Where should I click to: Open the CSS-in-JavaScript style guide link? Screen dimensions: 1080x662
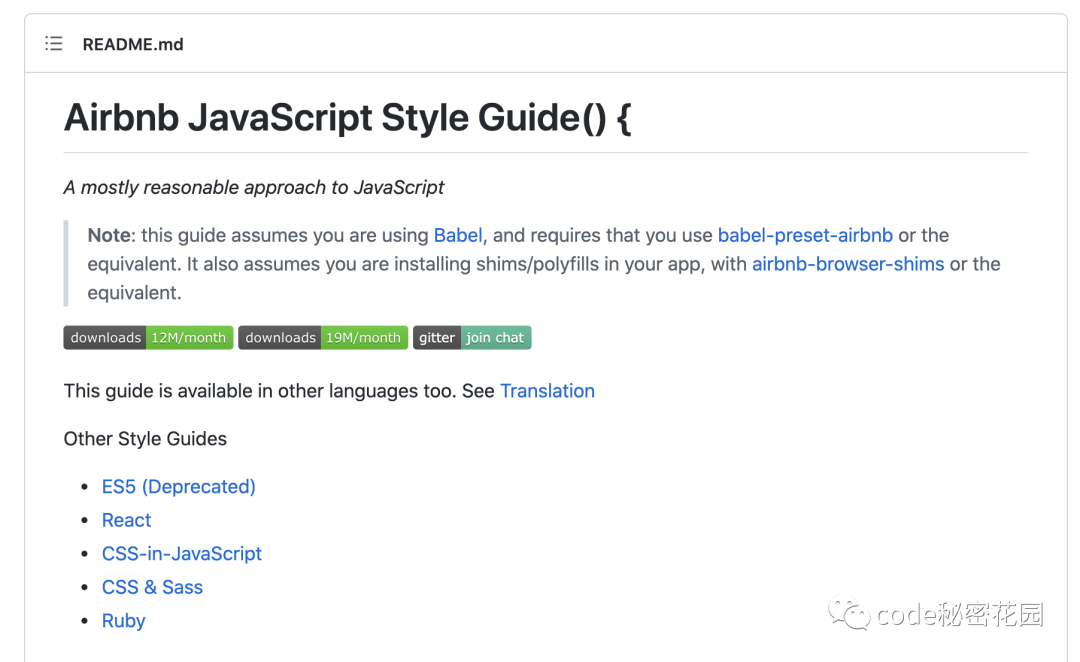click(181, 554)
